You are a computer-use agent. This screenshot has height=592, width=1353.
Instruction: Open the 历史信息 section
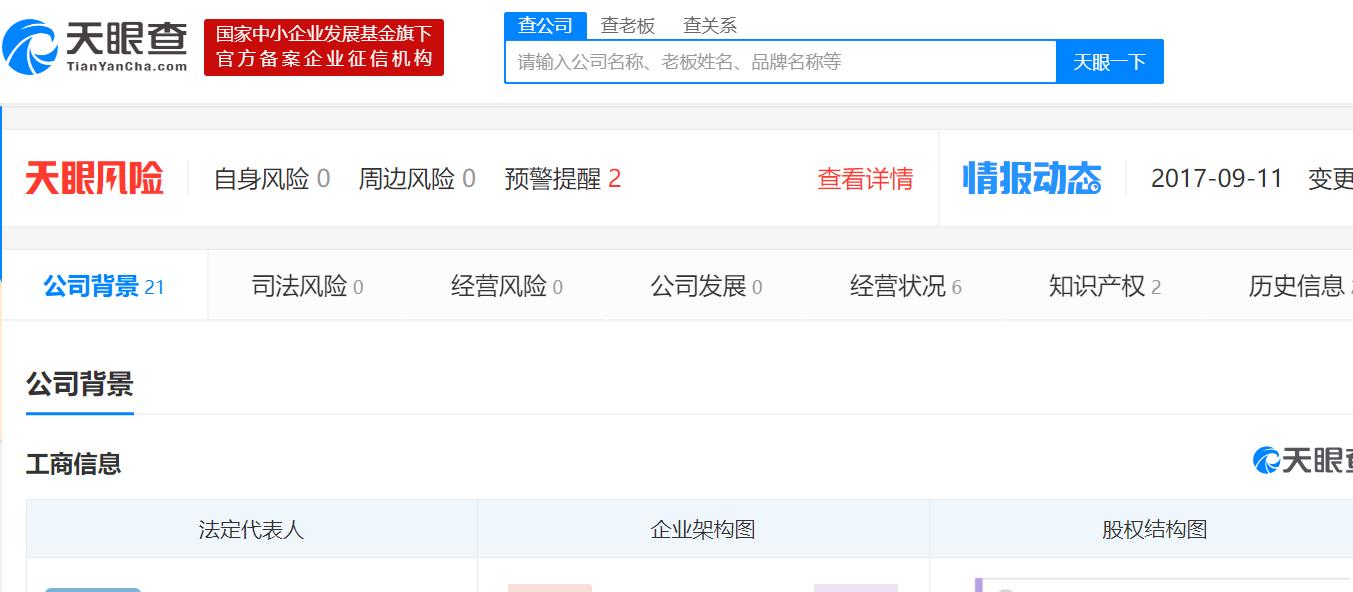(x=1297, y=285)
